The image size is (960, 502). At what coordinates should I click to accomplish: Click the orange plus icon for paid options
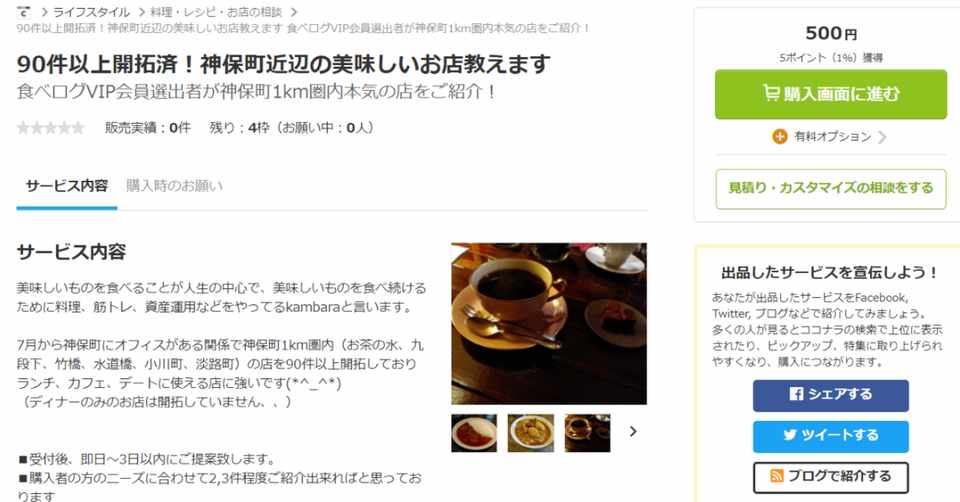point(779,137)
